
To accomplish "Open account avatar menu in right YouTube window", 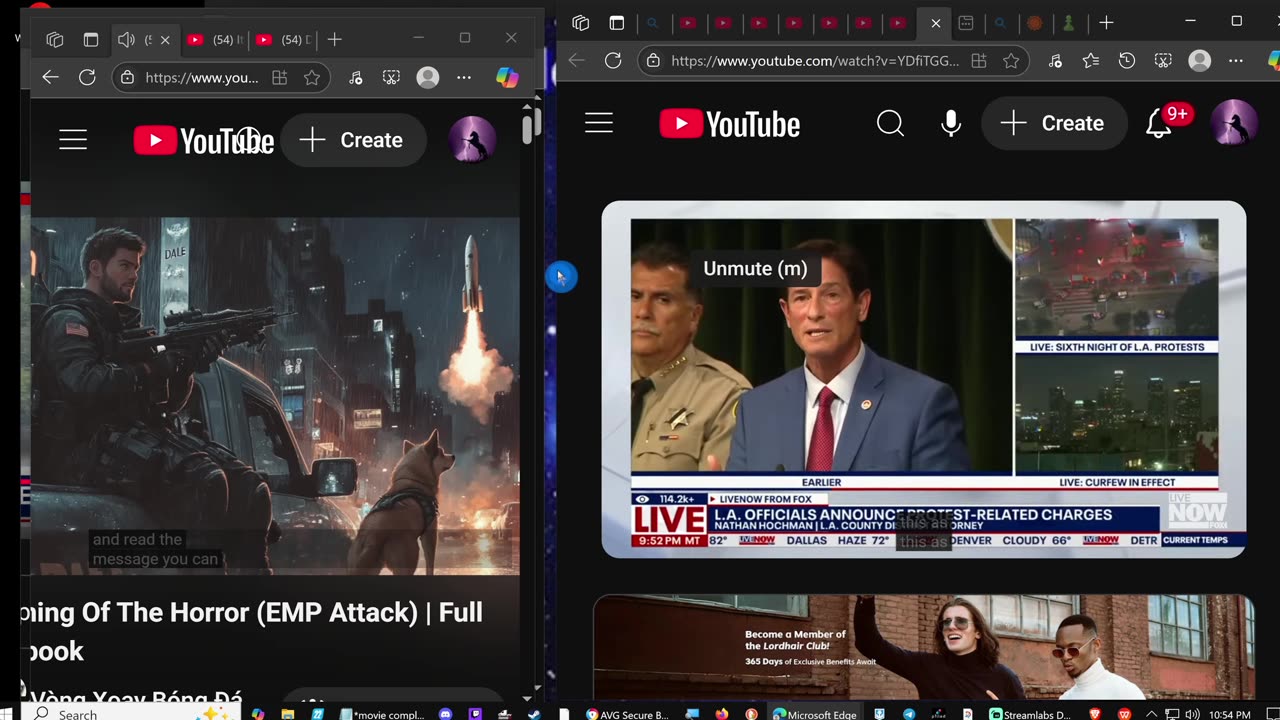I will point(1234,123).
